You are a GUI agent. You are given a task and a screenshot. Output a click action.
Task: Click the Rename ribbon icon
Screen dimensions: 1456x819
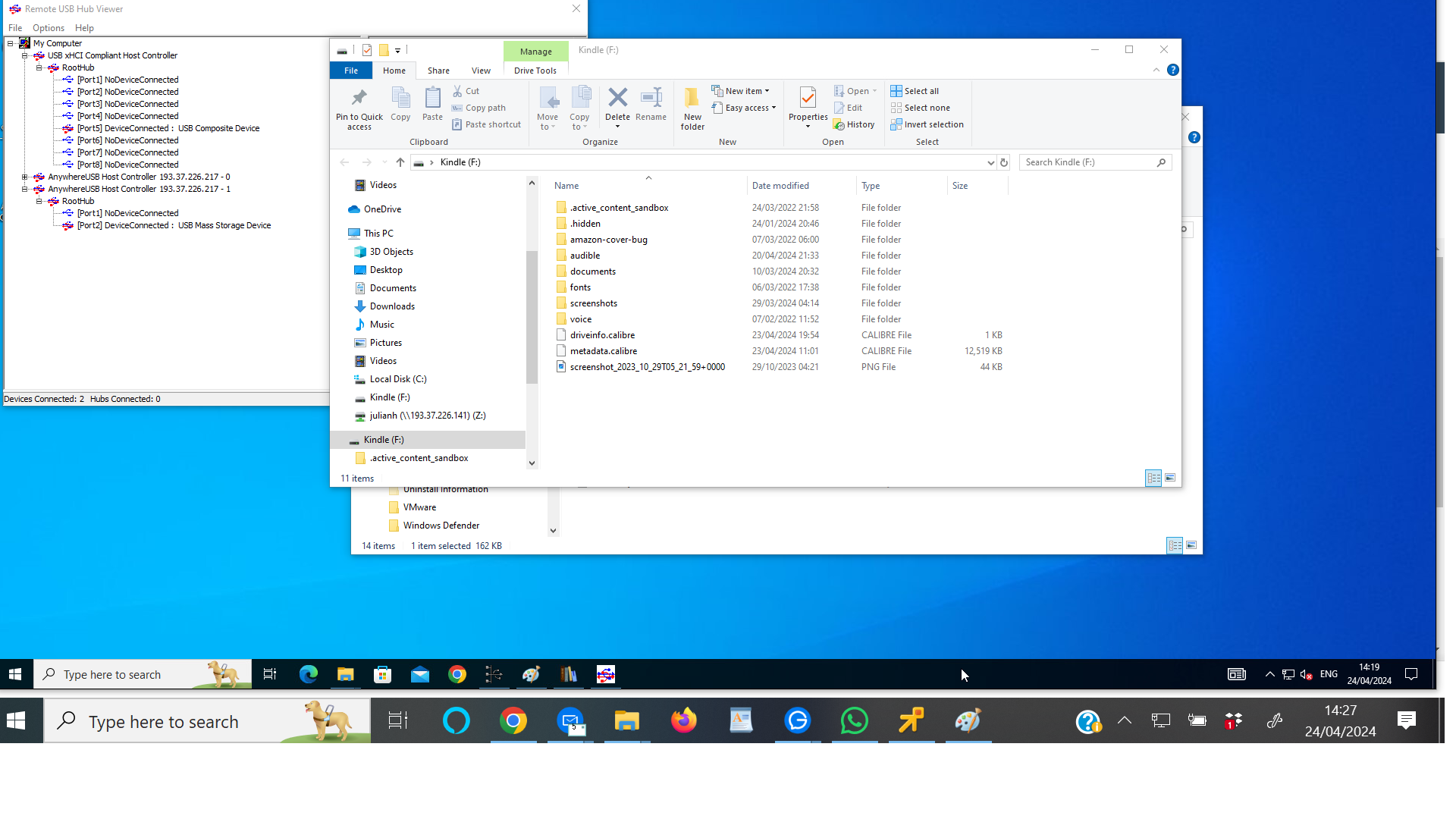tap(651, 104)
